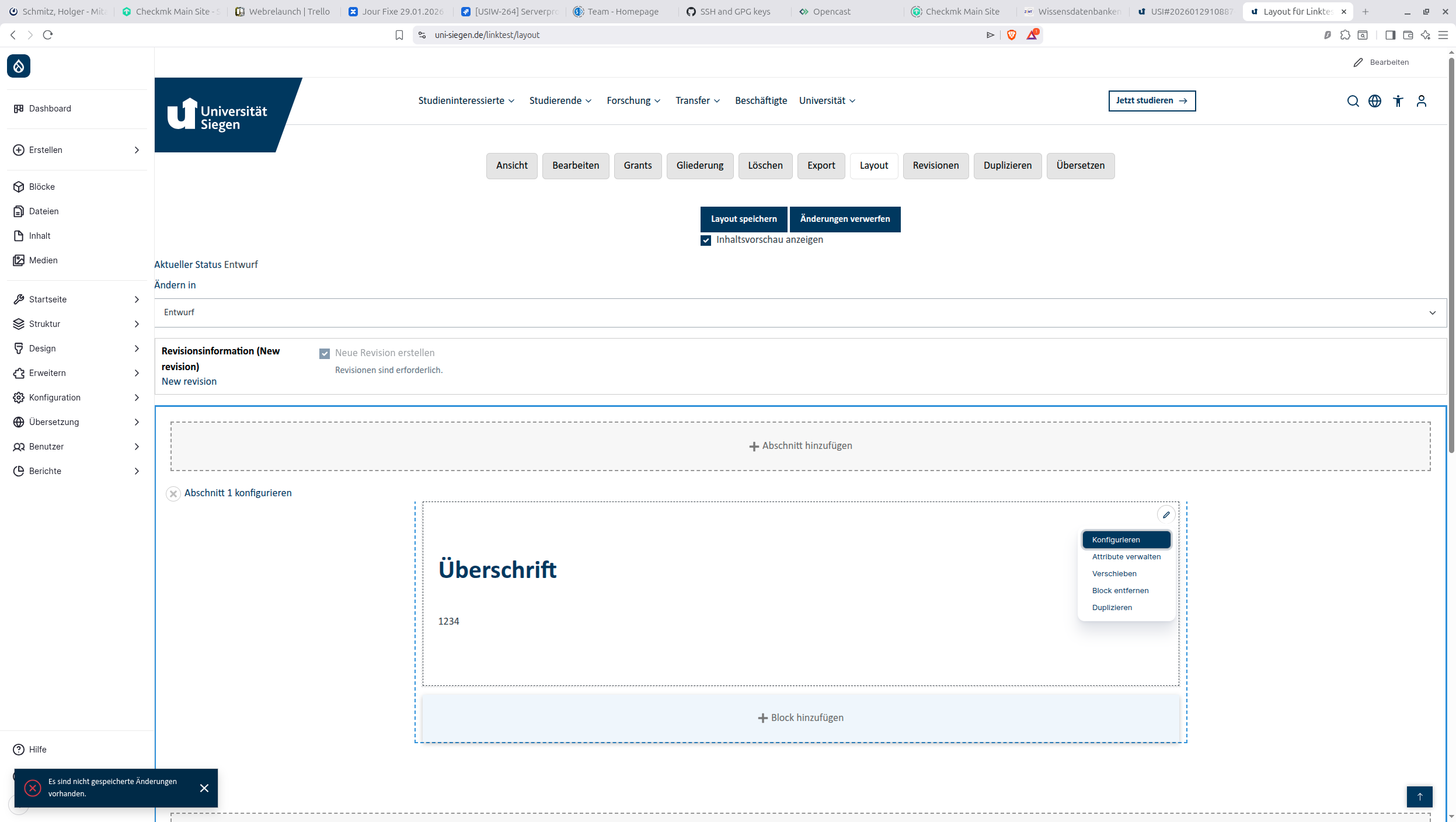
Task: Toggle Neue Revision erstellen checkbox
Action: coord(325,354)
